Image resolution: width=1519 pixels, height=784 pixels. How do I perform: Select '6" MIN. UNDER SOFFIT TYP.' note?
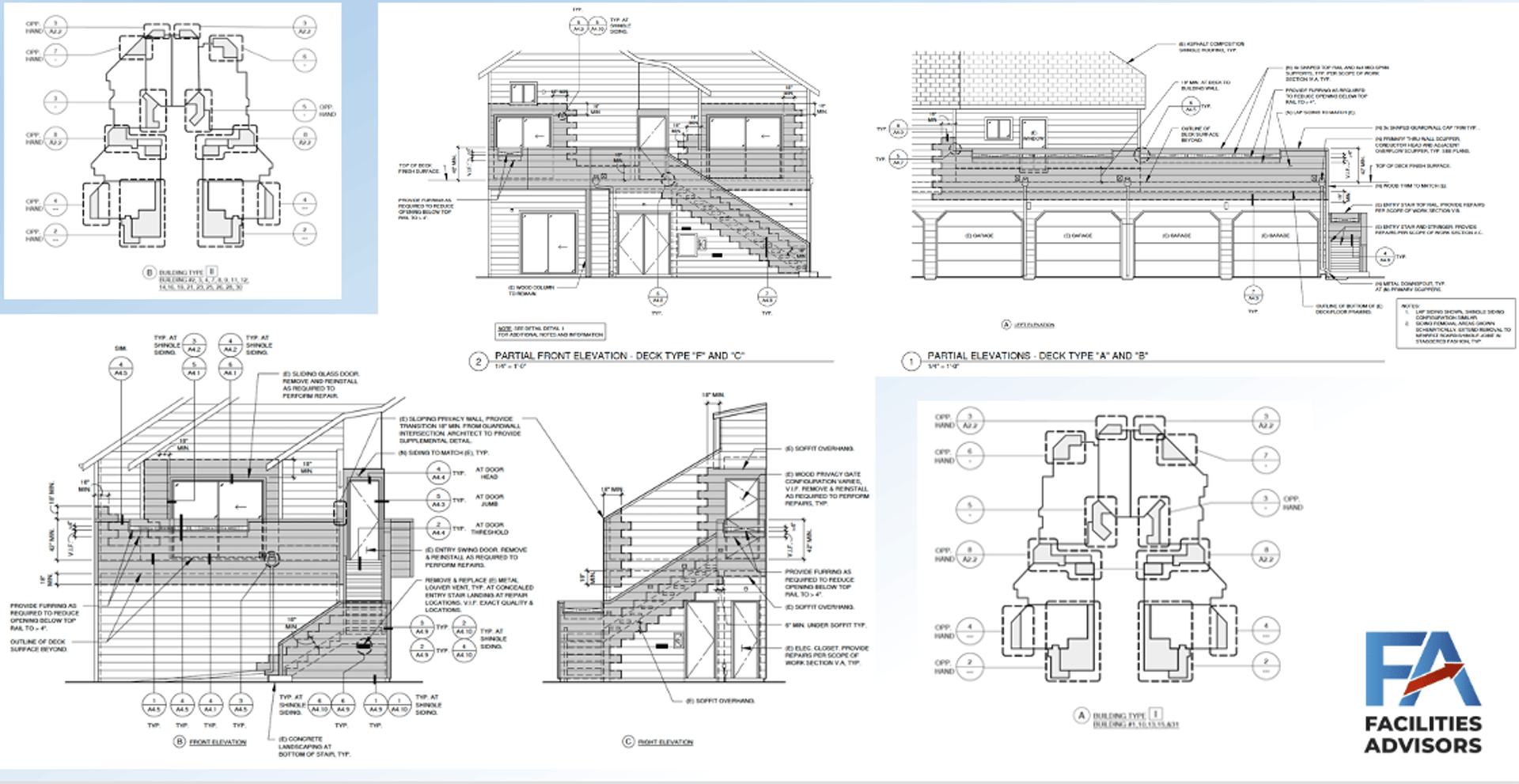825,625
